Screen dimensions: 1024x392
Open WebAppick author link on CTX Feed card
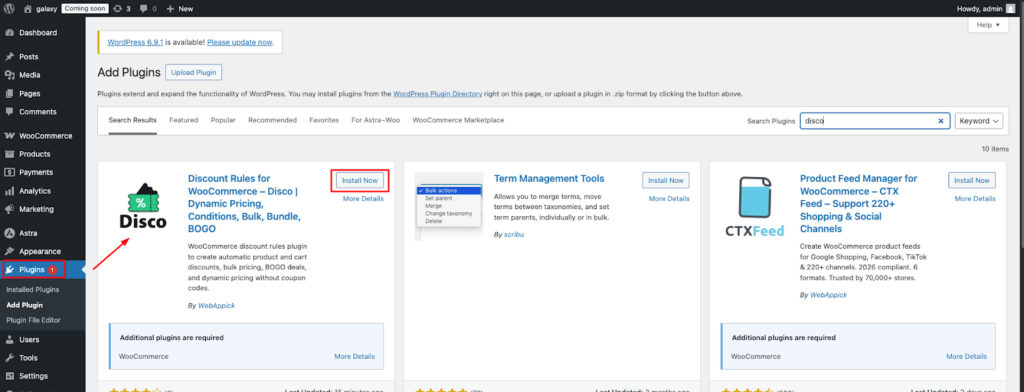[x=829, y=295]
